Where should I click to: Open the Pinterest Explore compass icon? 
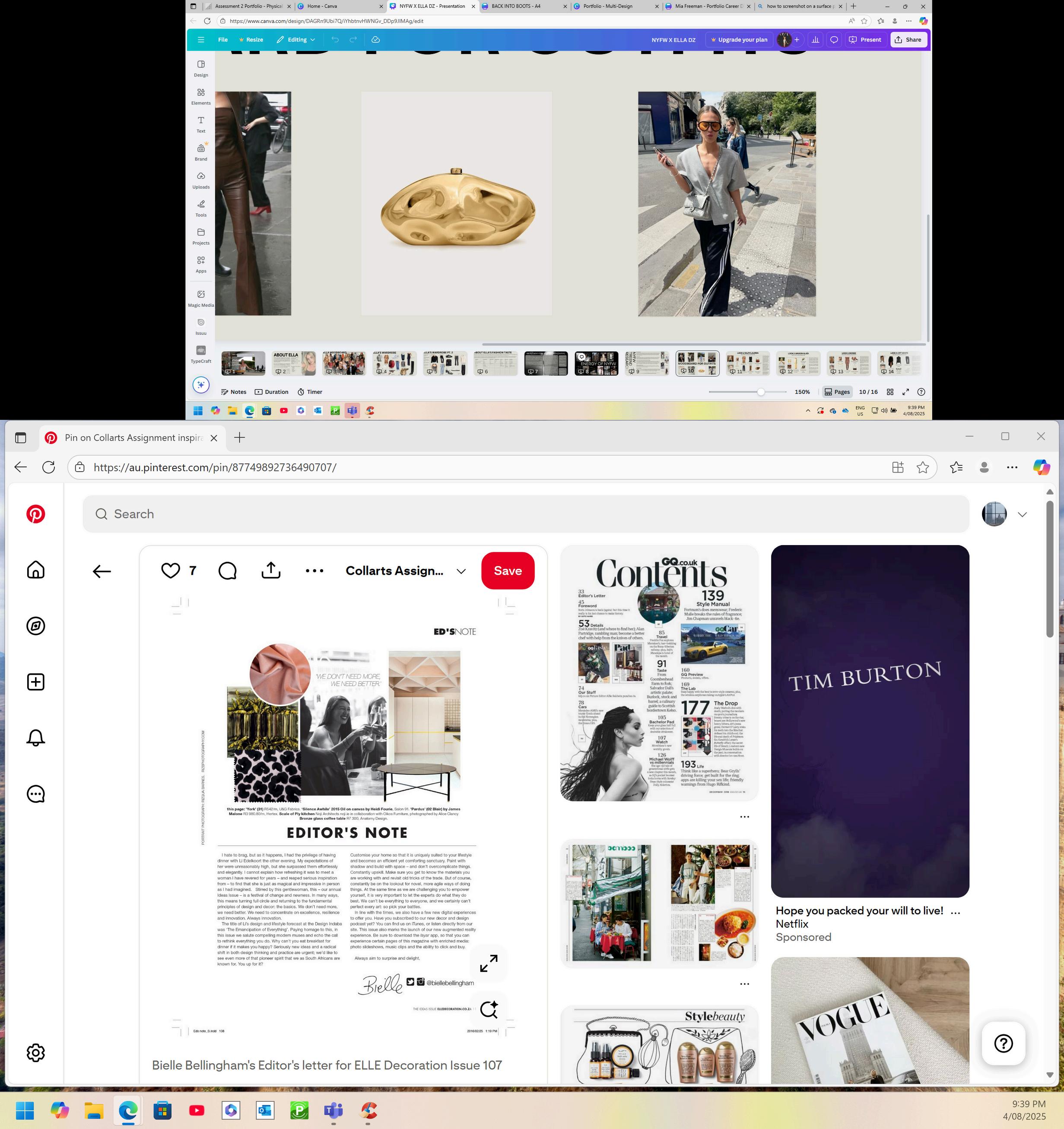(36, 626)
